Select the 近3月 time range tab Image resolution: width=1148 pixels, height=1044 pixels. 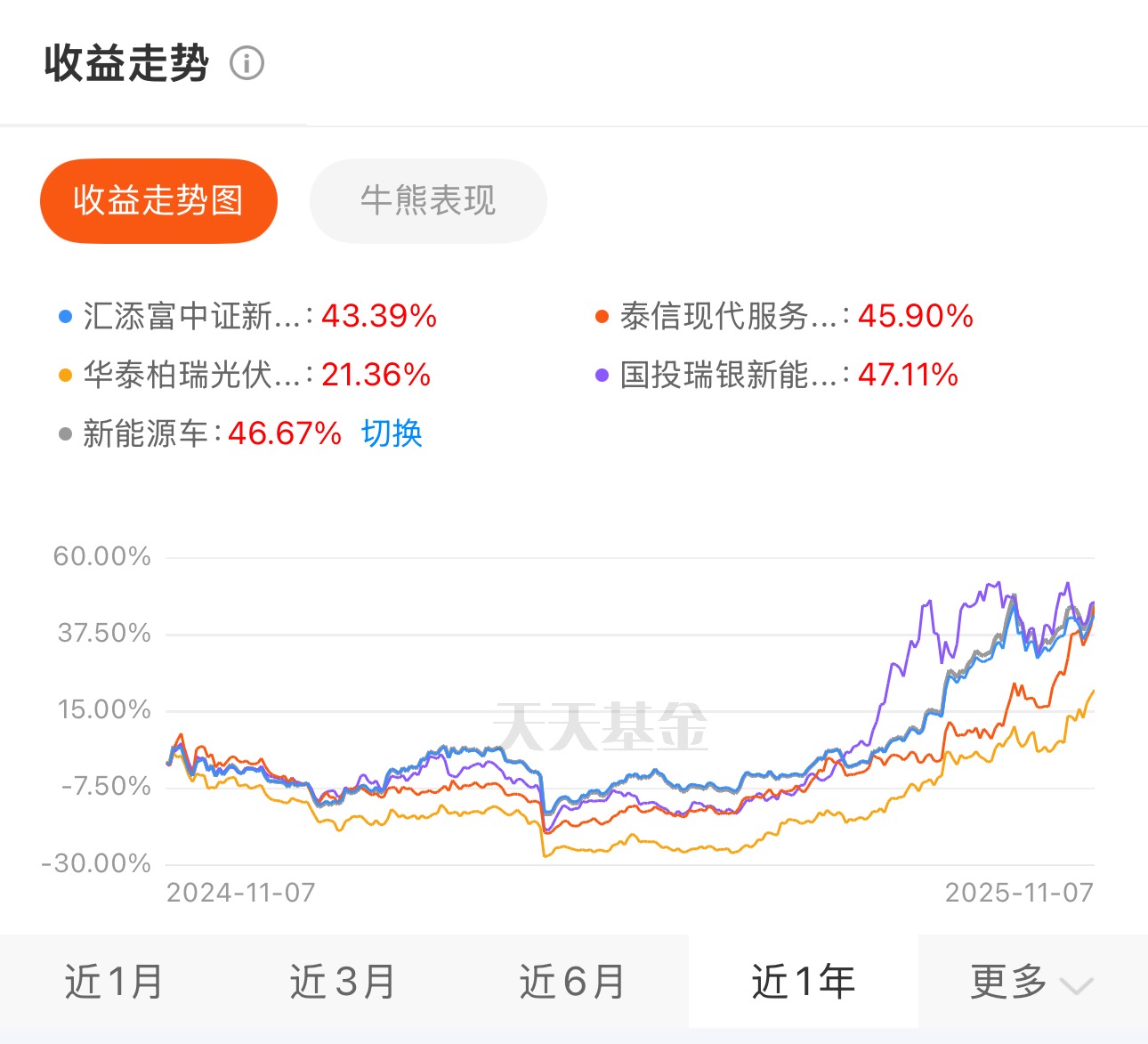point(343,982)
